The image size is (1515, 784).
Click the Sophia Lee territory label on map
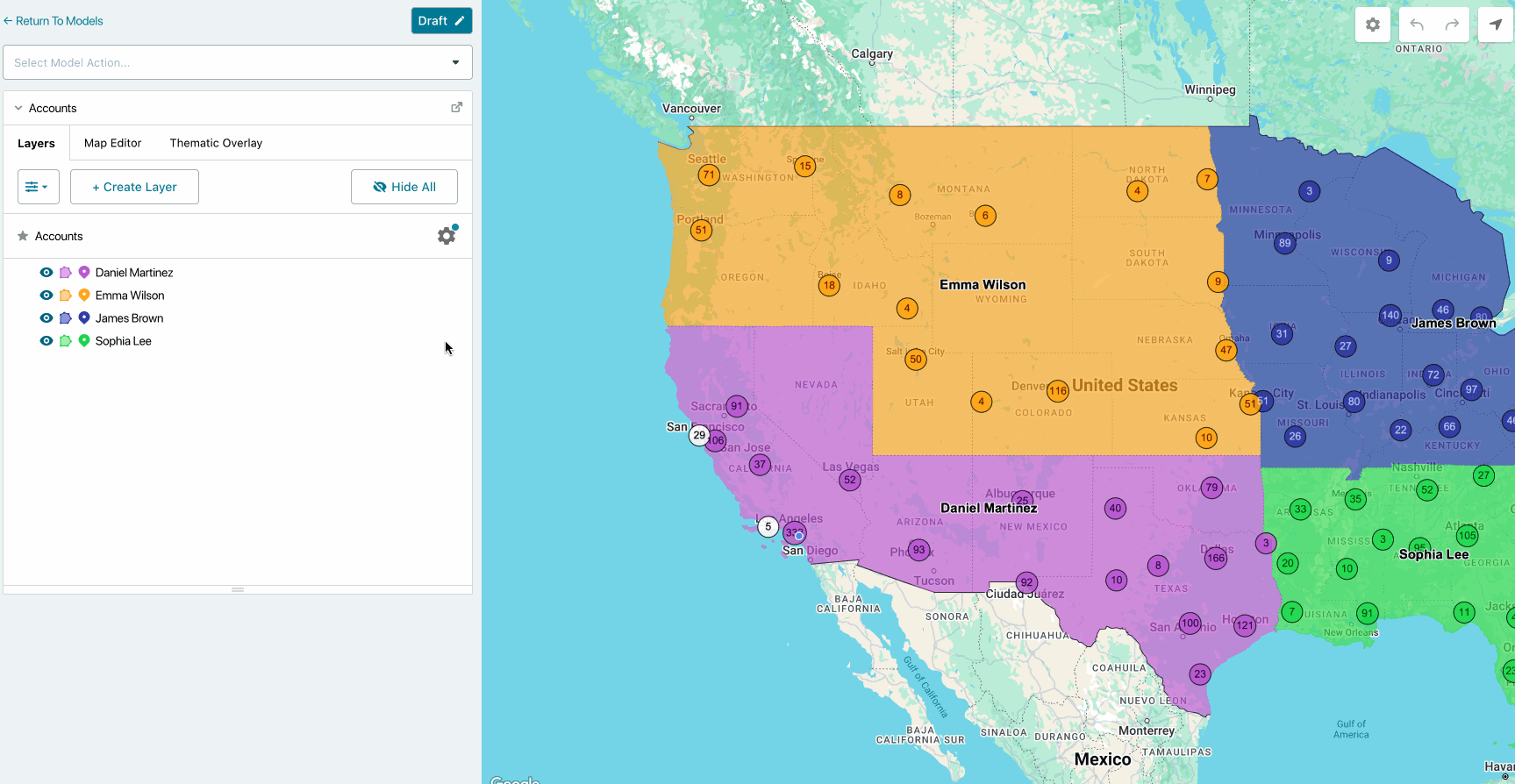[x=1433, y=554]
